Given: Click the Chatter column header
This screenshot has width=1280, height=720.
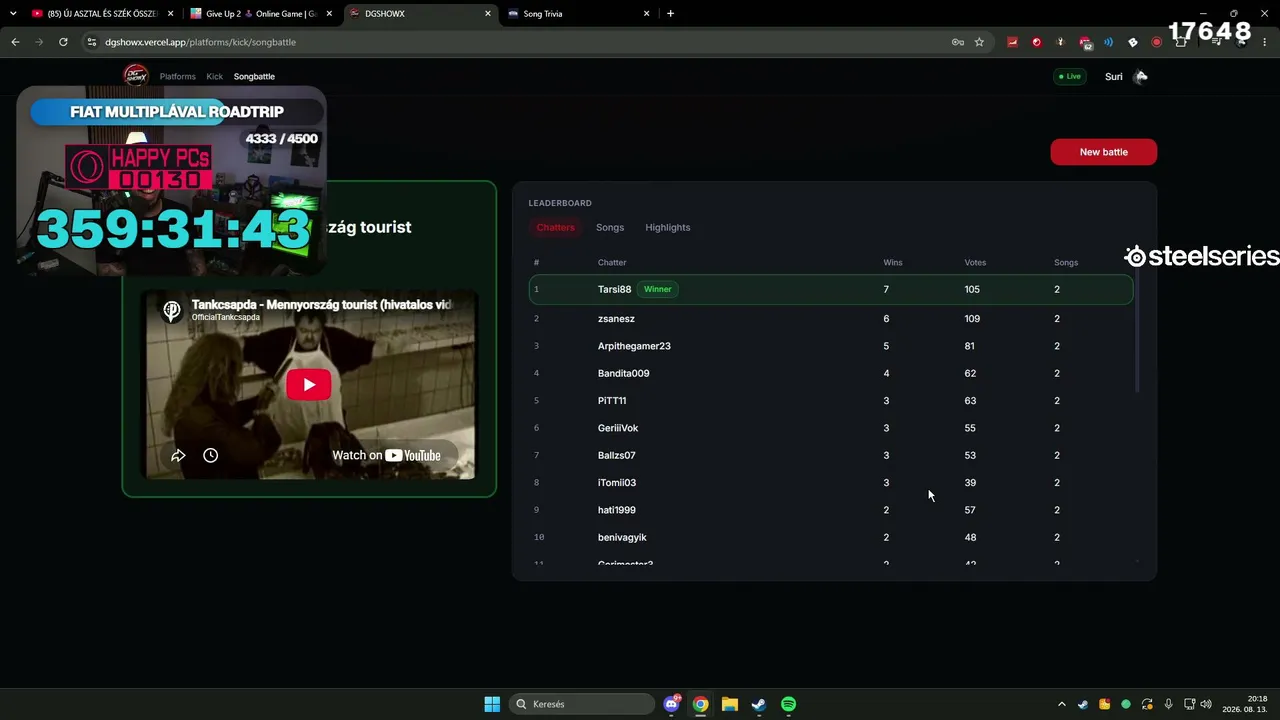Looking at the screenshot, I should tap(612, 262).
